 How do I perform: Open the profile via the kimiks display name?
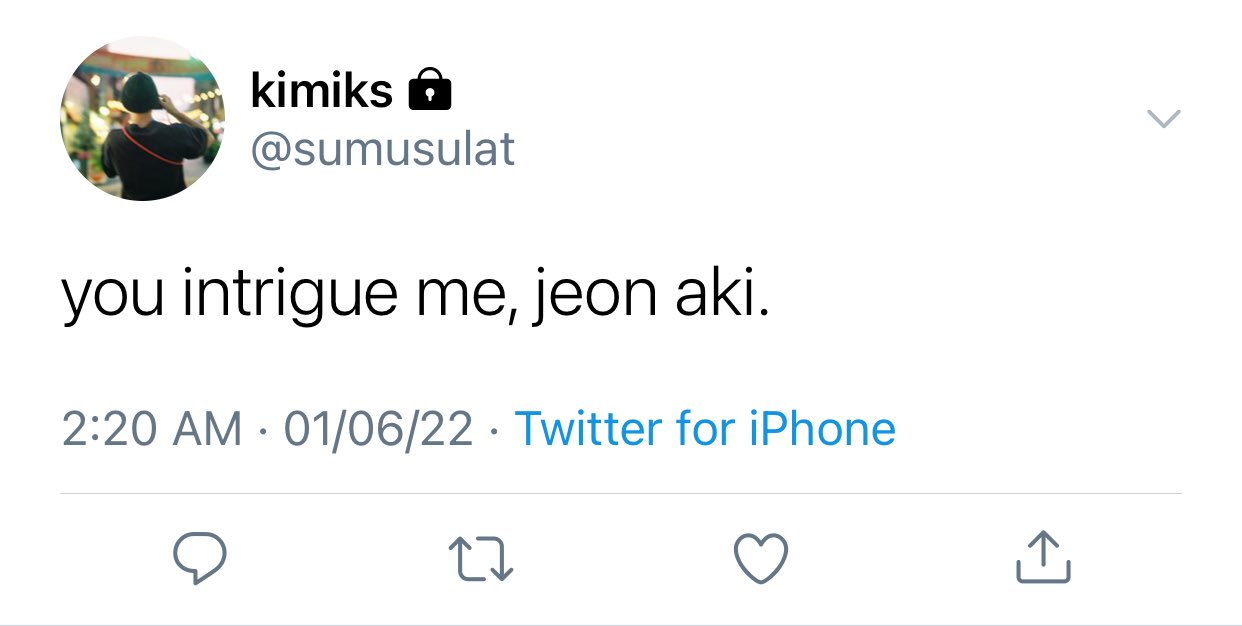tap(321, 91)
